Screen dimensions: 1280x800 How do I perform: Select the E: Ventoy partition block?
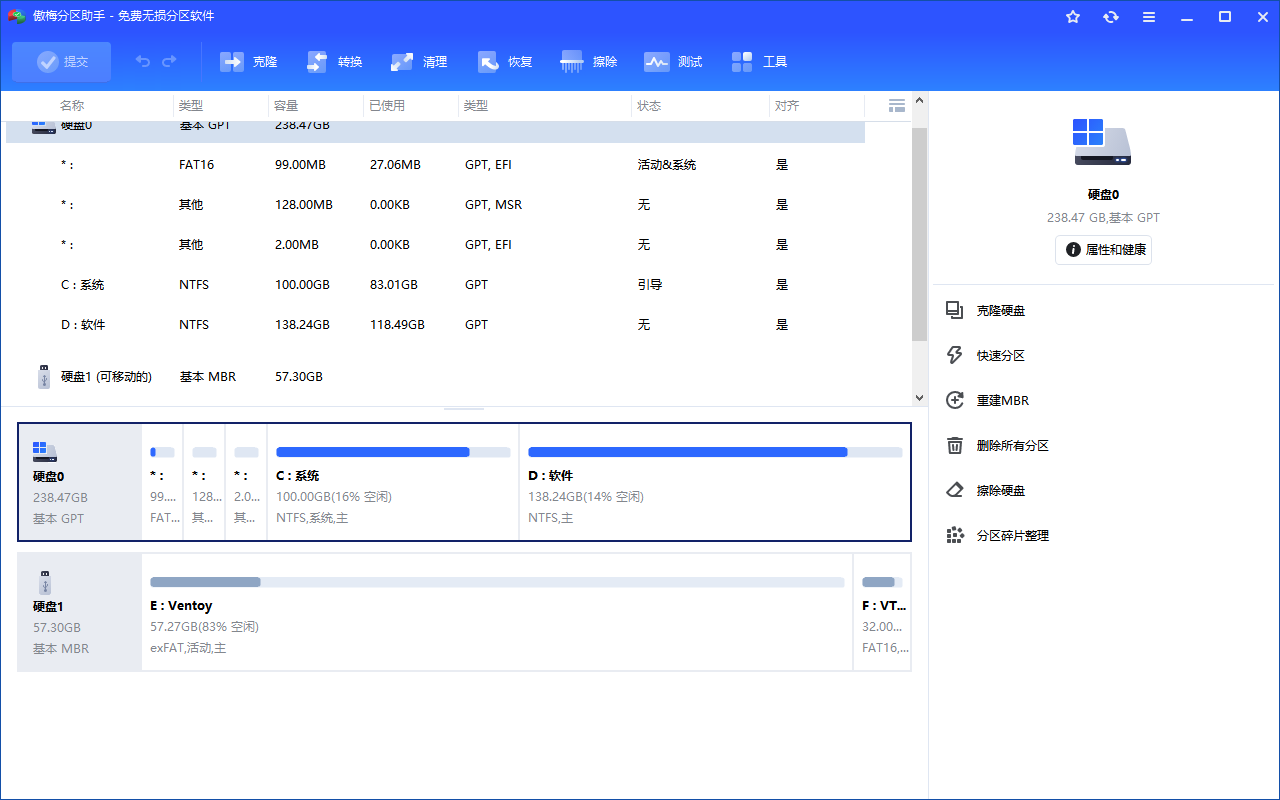tap(497, 612)
